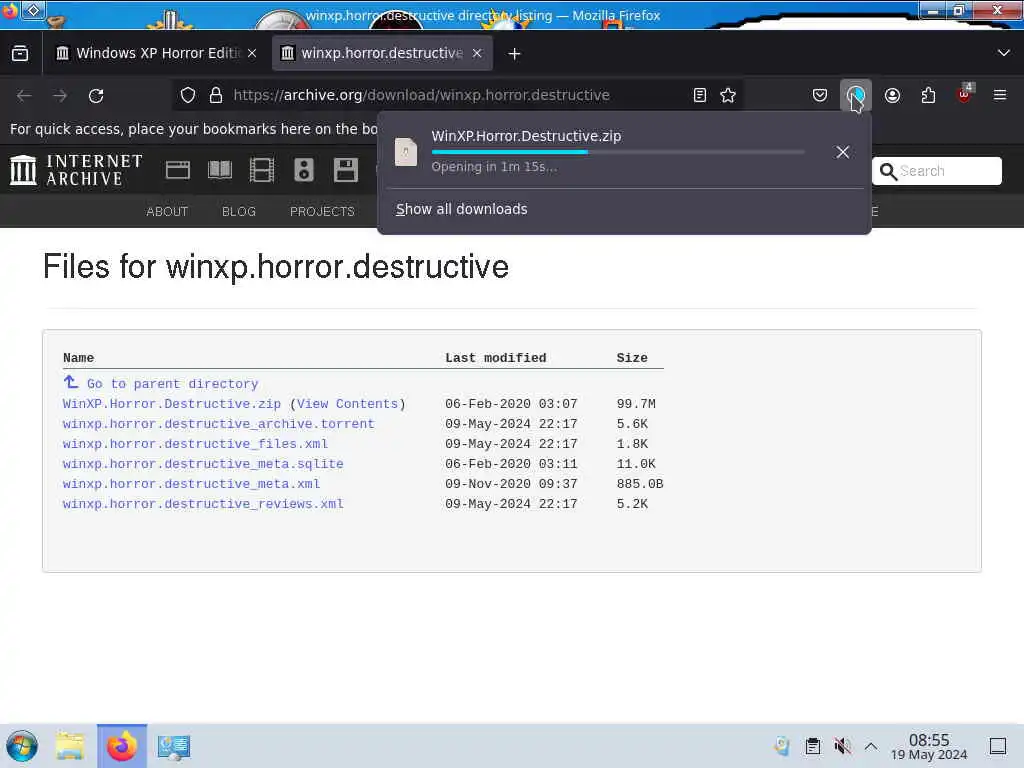This screenshot has width=1024, height=768.
Task: Open Save to Pocket icon
Action: pyautogui.click(x=820, y=95)
